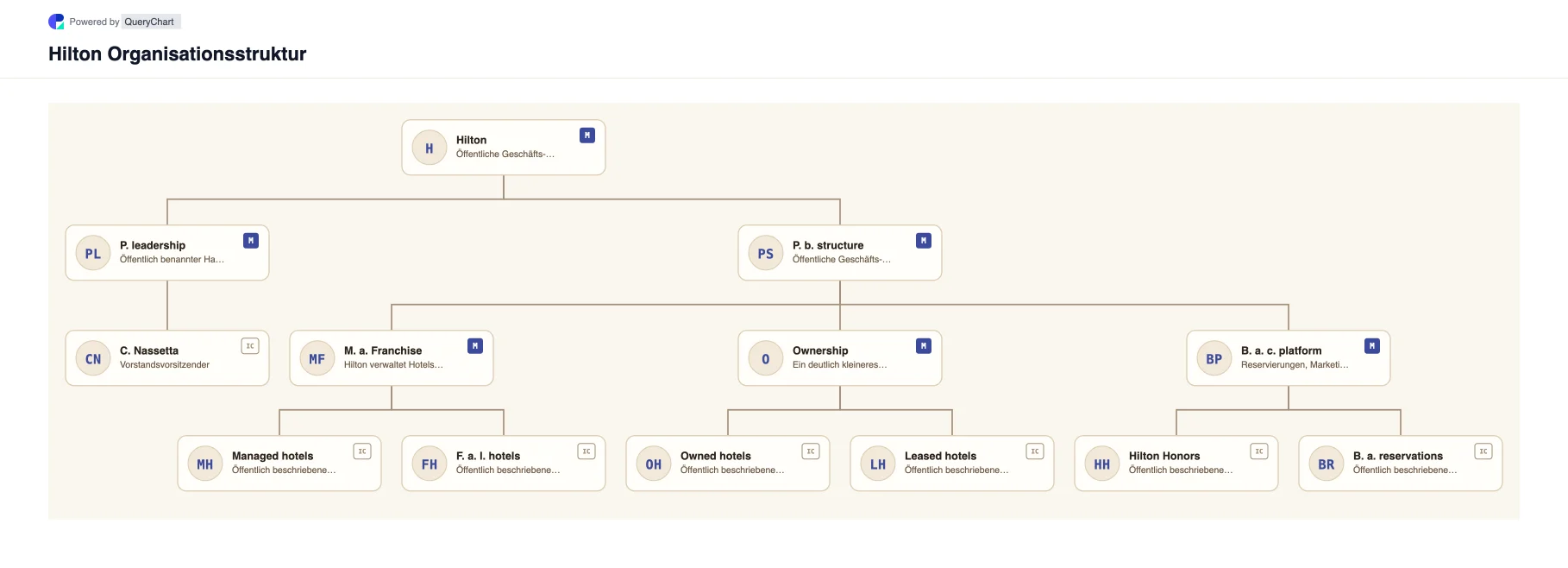Image resolution: width=1568 pixels, height=568 pixels.
Task: Click the M badge on Ownership node
Action: 924,346
